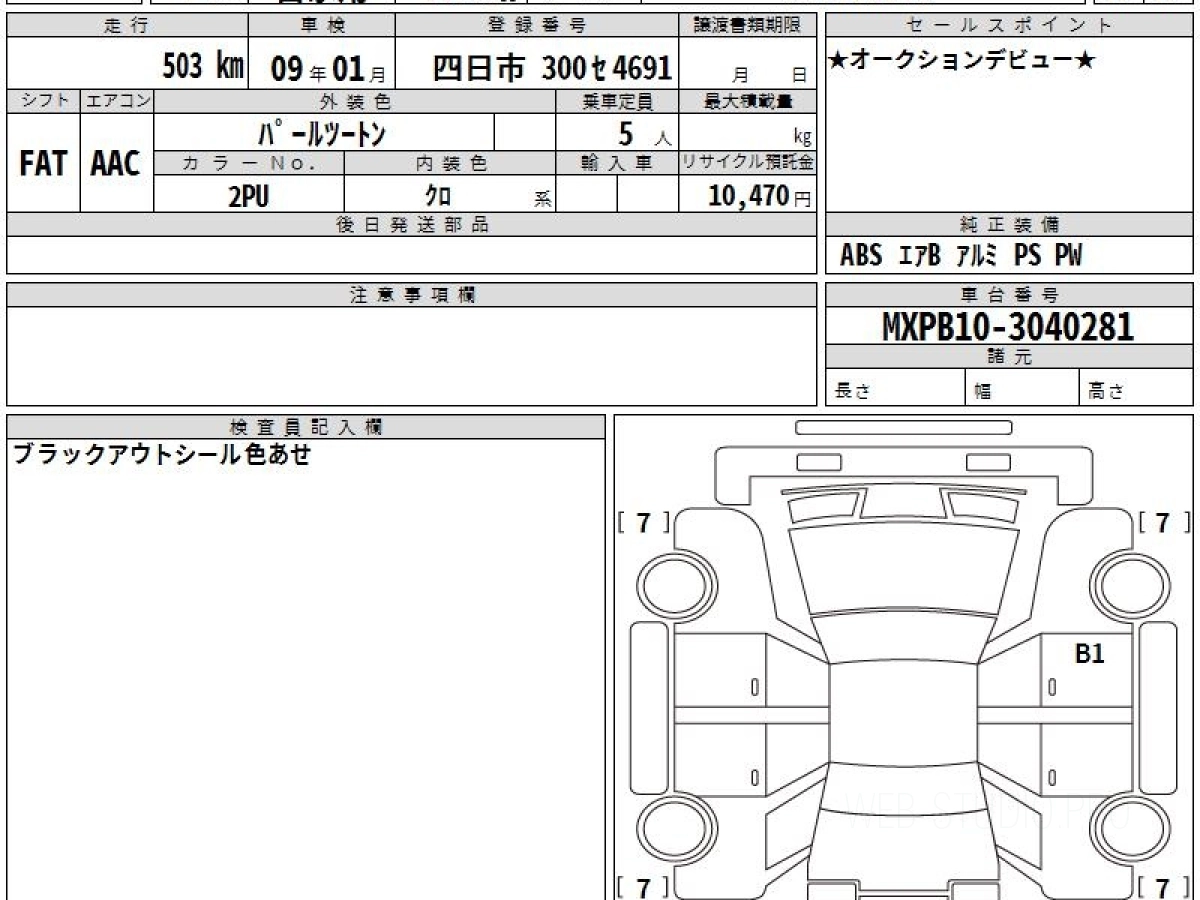Click equipment list ABS エアB アルミ PS PW
The image size is (1200, 900).
click(961, 255)
